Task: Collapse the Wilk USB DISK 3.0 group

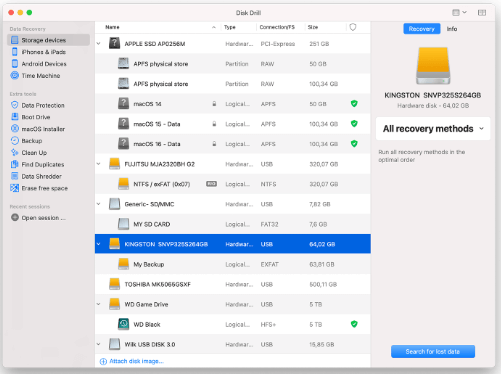Action: pyautogui.click(x=99, y=344)
